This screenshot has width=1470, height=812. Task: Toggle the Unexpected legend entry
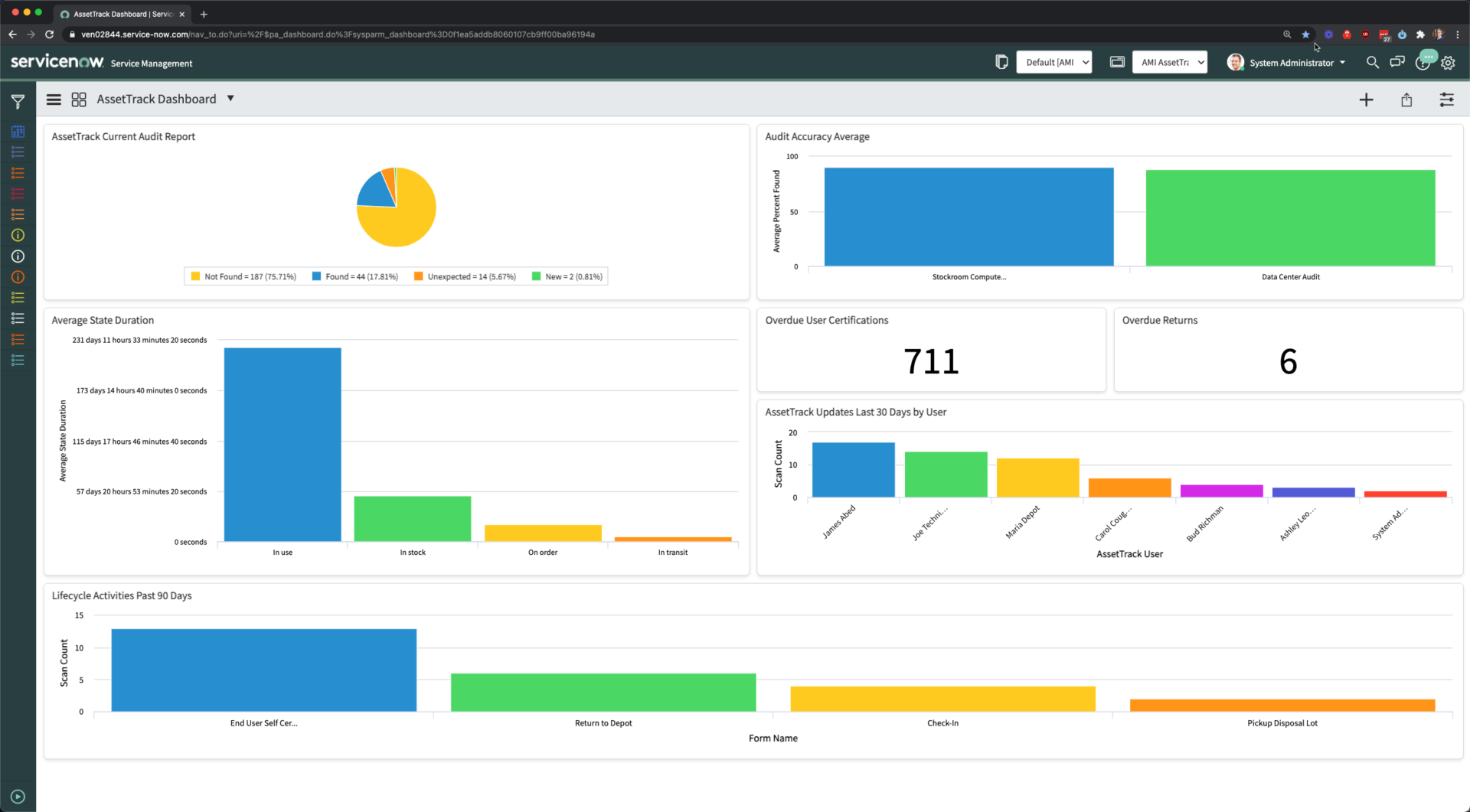pos(465,276)
